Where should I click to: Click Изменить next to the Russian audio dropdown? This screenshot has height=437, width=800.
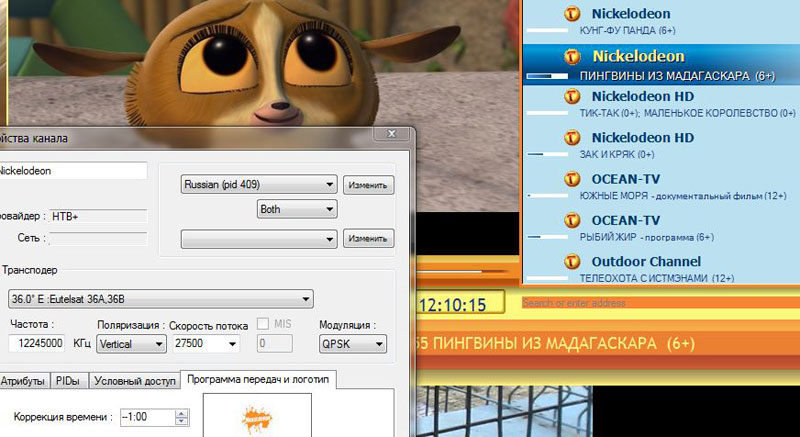click(369, 185)
